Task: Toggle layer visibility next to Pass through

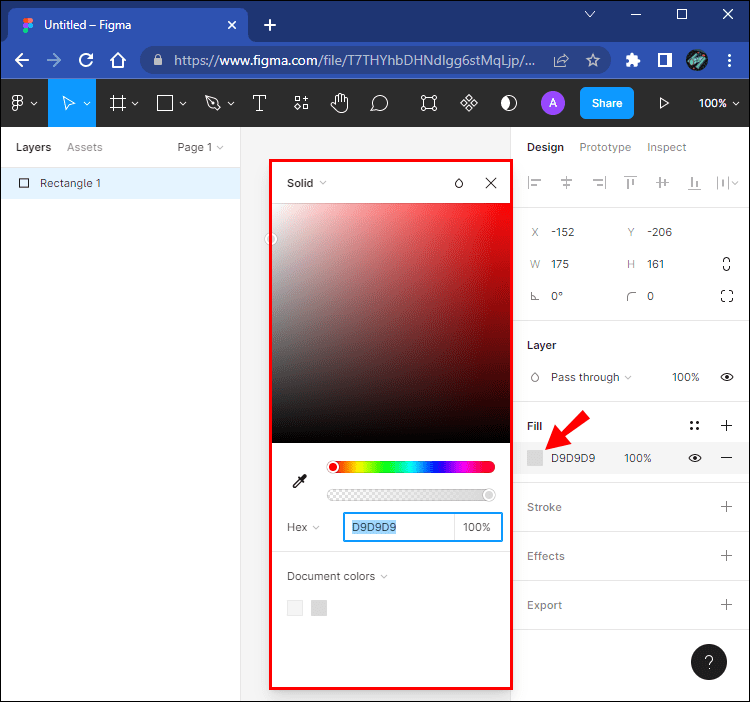Action: [x=726, y=377]
